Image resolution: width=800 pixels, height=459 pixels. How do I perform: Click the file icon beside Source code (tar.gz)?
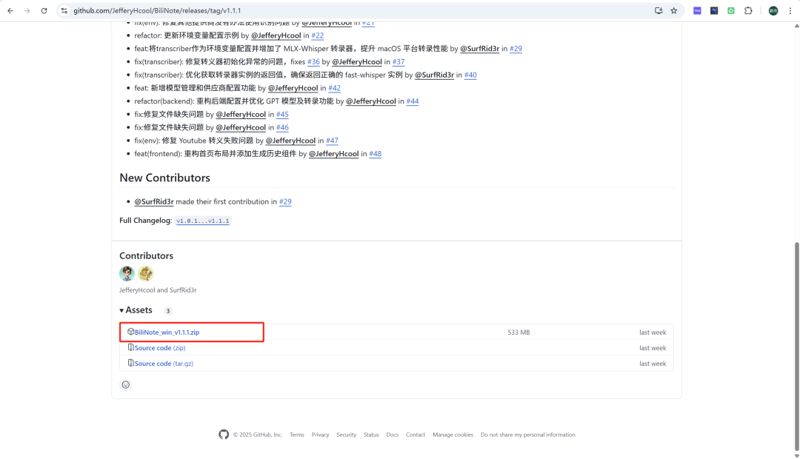pos(131,363)
